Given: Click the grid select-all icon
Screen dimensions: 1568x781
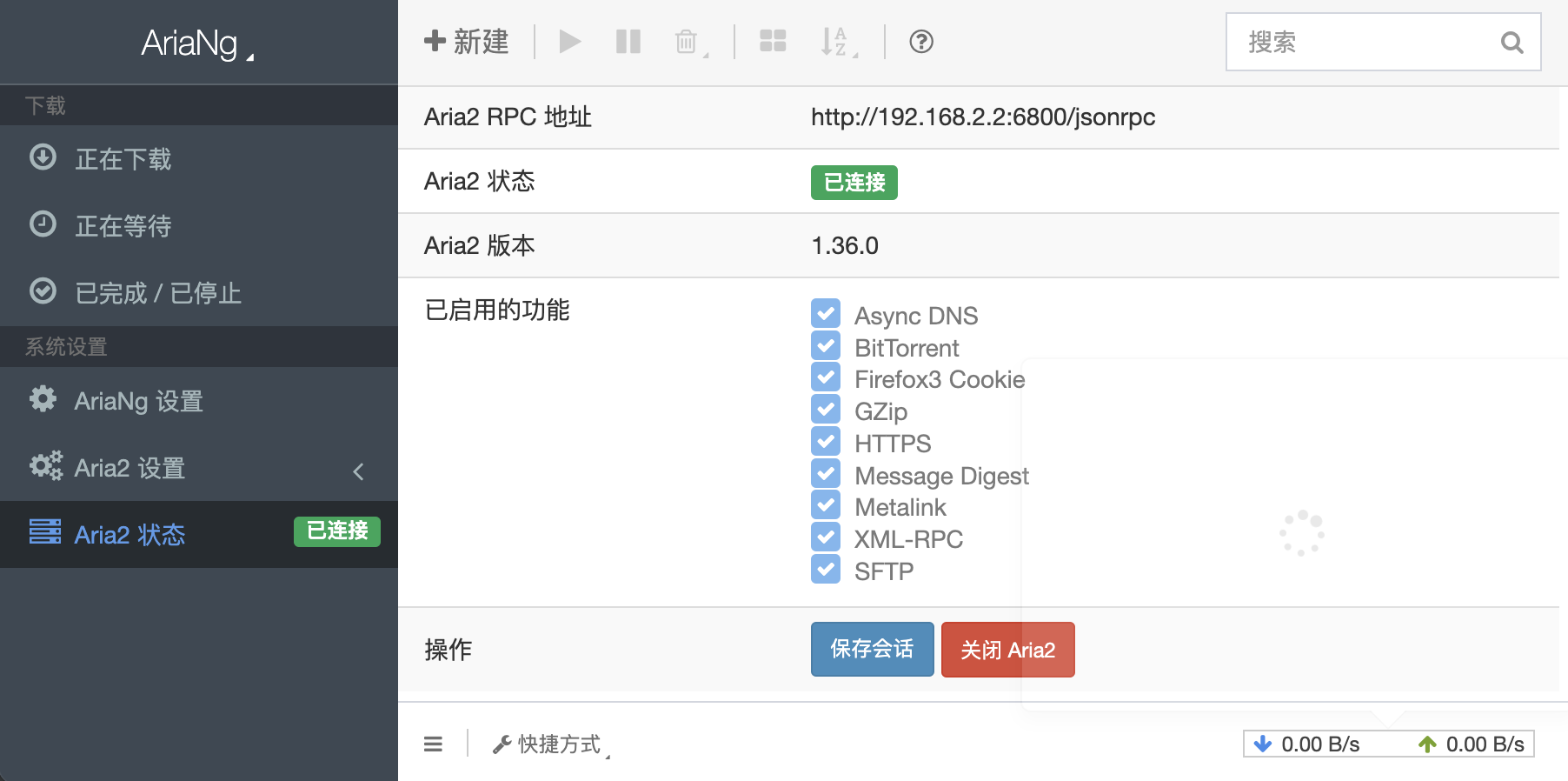Looking at the screenshot, I should (773, 42).
